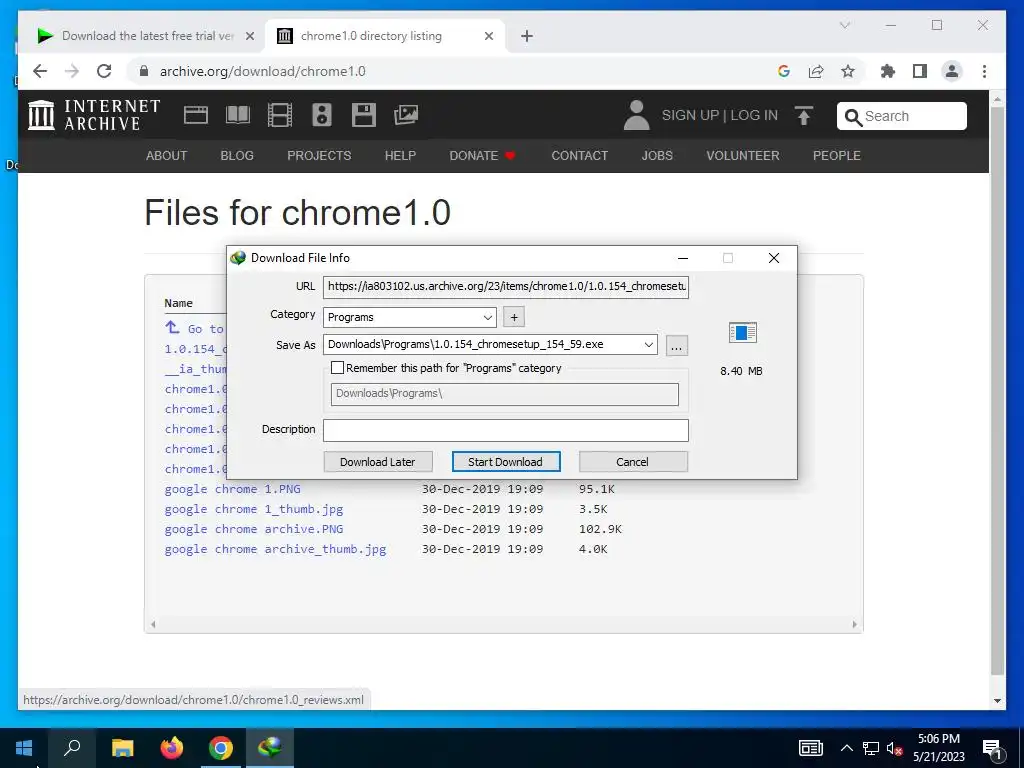Open File Explorer from the taskbar
The height and width of the screenshot is (768, 1024).
[x=123, y=748]
